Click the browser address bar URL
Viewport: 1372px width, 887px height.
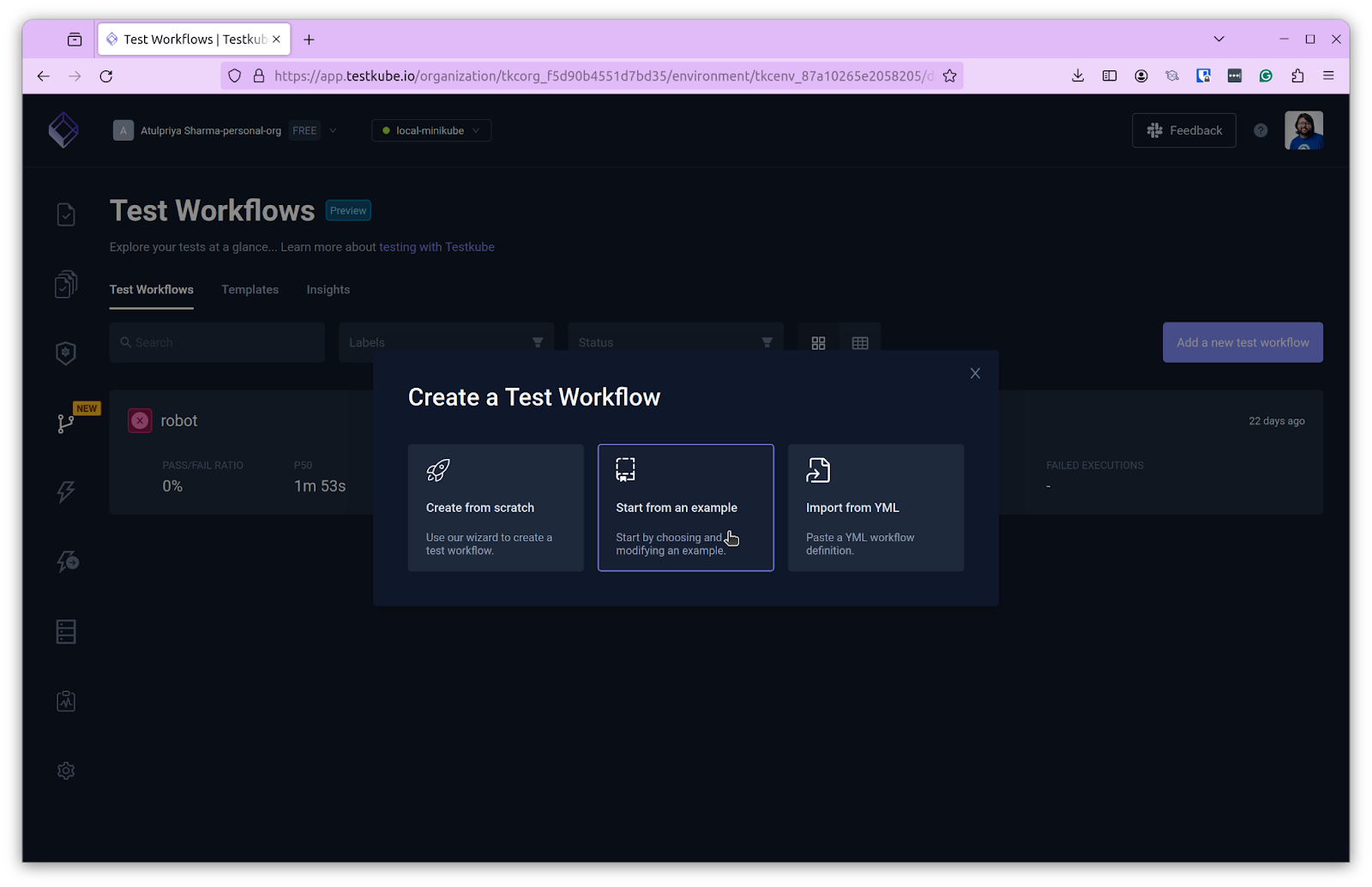[x=604, y=75]
